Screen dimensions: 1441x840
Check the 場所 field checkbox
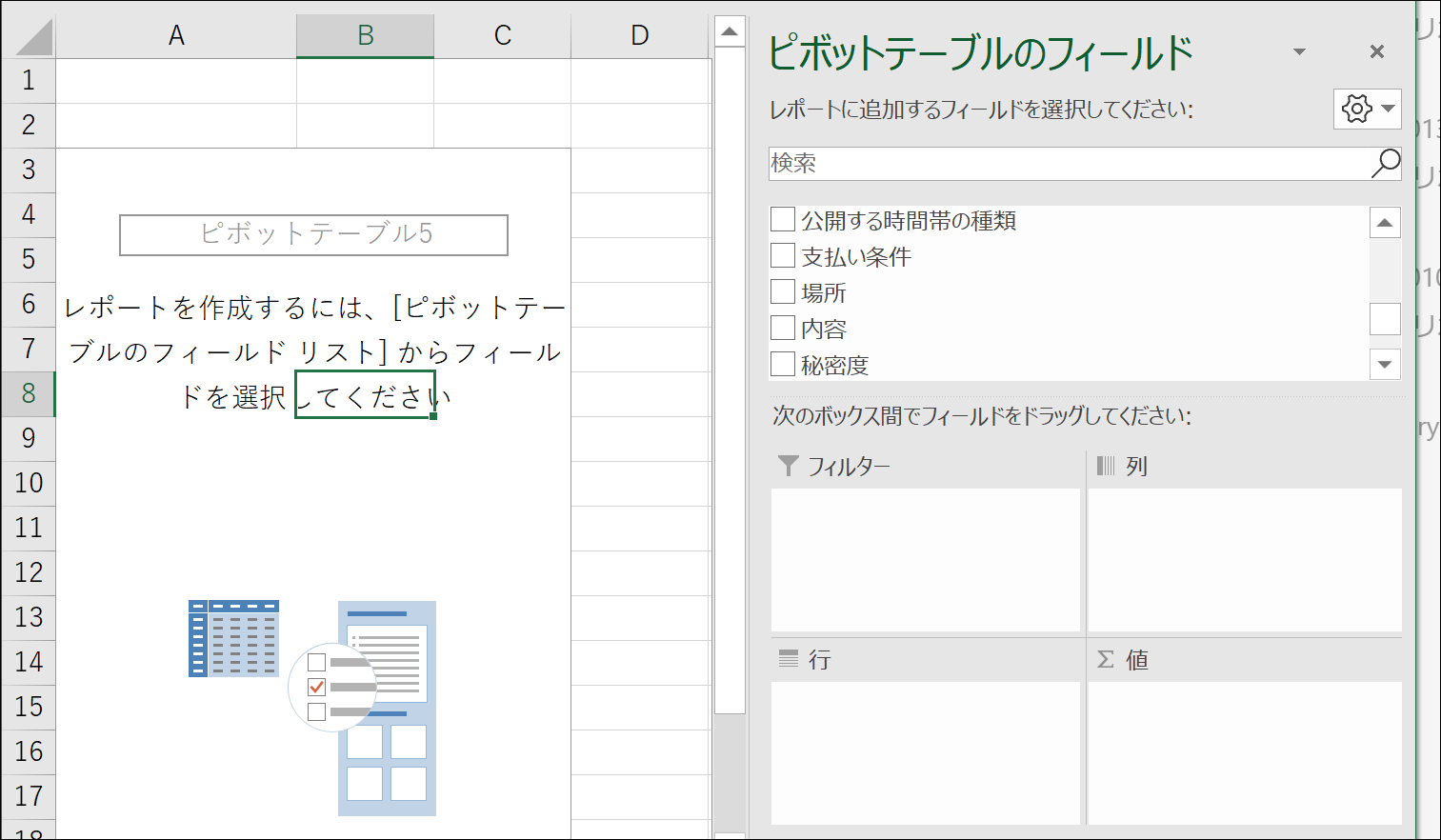click(783, 291)
